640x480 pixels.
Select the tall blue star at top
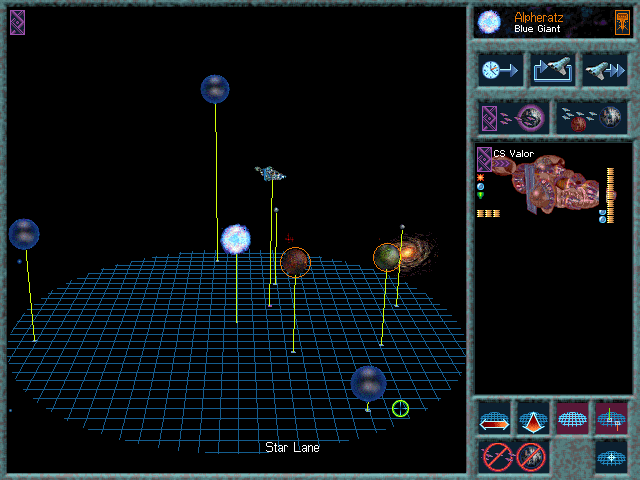click(x=215, y=89)
